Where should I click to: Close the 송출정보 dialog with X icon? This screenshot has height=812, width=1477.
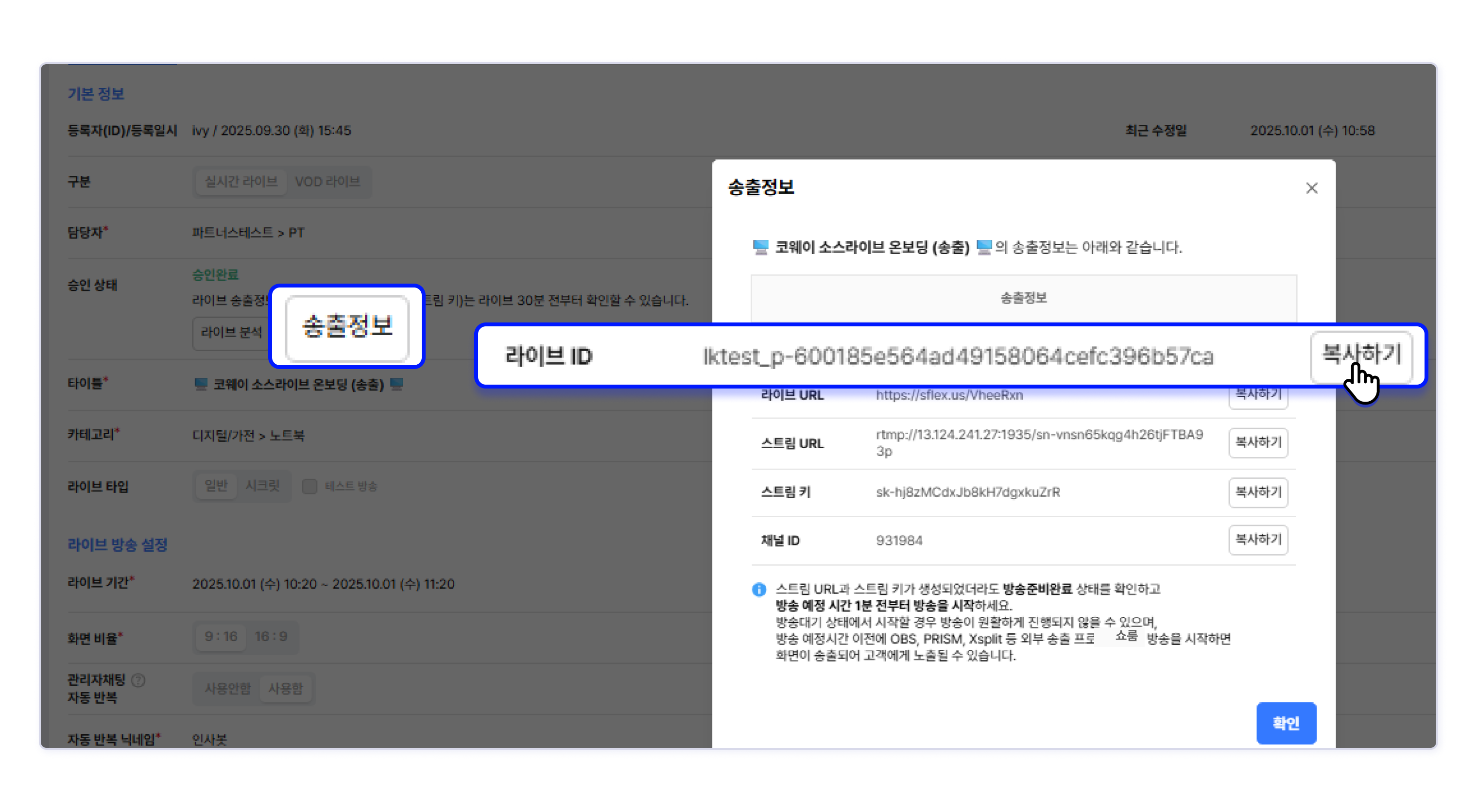point(1311,188)
